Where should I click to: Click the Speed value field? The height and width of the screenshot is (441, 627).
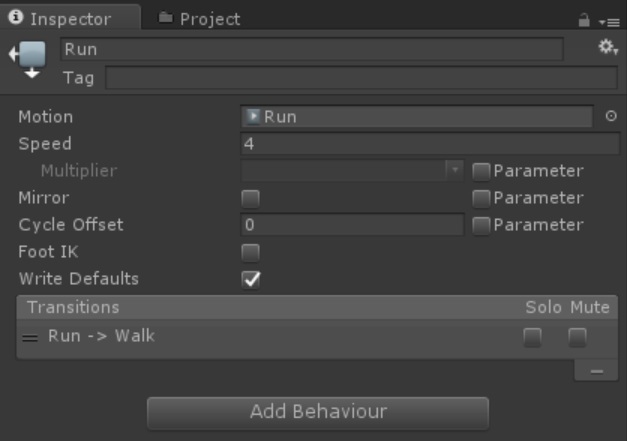[430, 144]
